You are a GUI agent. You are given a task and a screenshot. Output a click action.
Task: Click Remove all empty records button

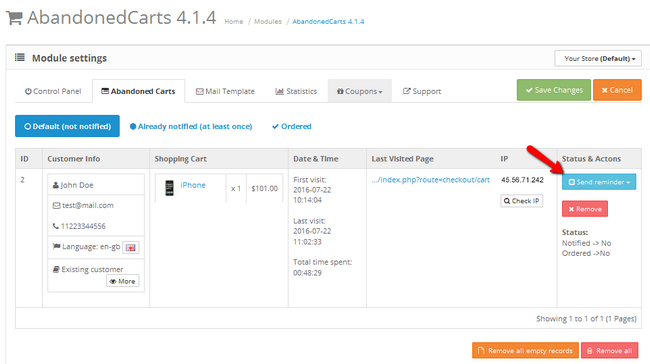tap(525, 351)
